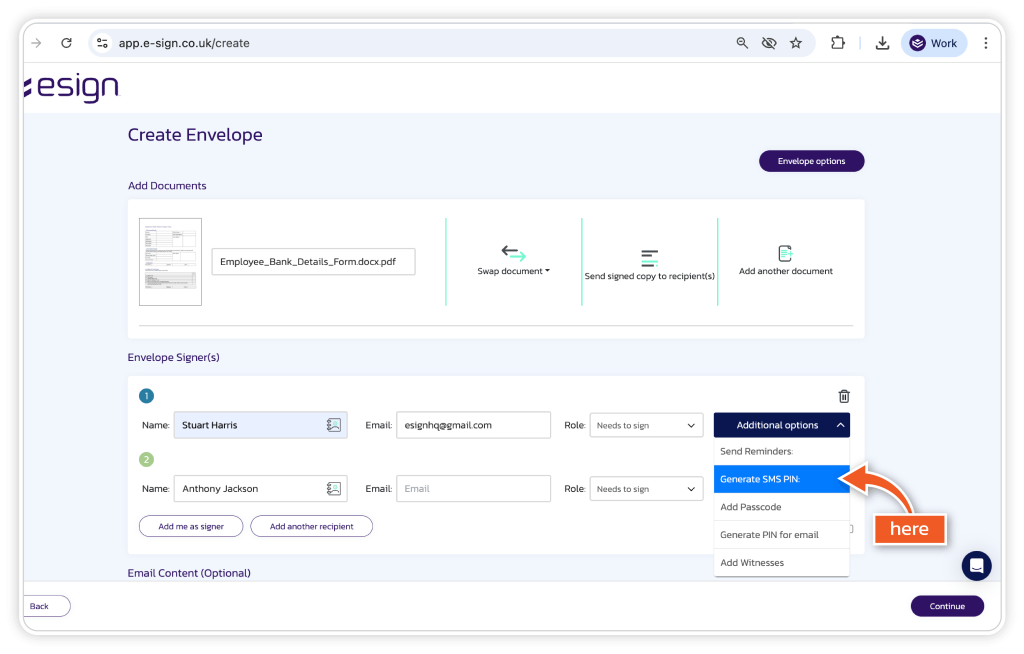Open address book icon in Stuart Harris field
This screenshot has width=1024, height=654.
[334, 425]
